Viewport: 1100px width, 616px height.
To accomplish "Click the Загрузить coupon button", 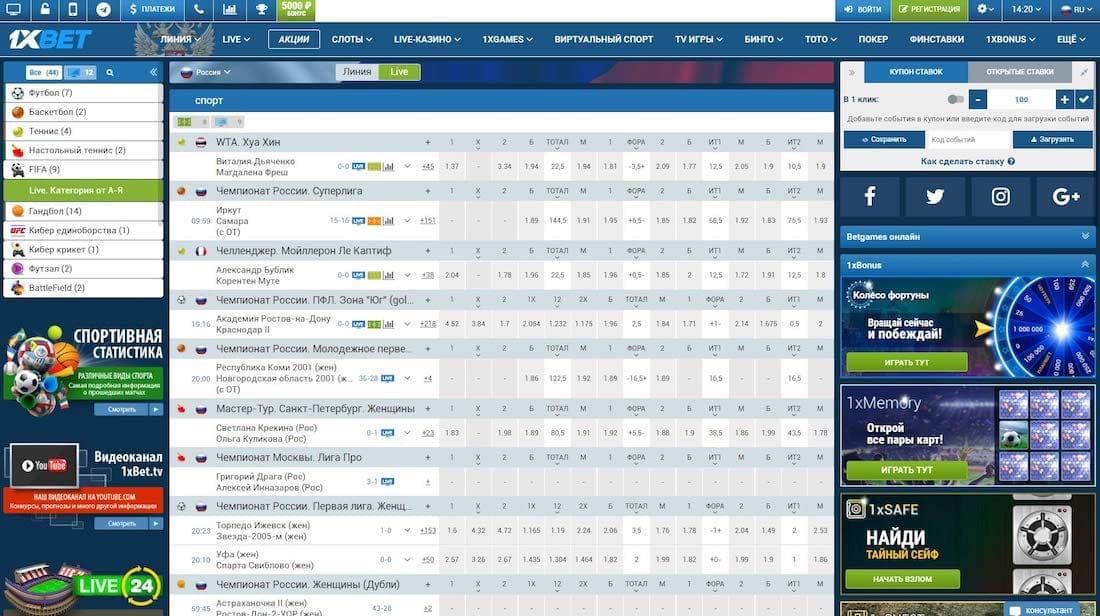I will click(x=1052, y=140).
